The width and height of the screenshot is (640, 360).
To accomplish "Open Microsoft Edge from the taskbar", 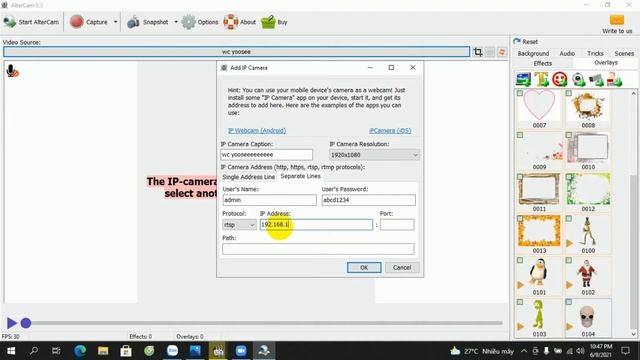I will point(80,351).
